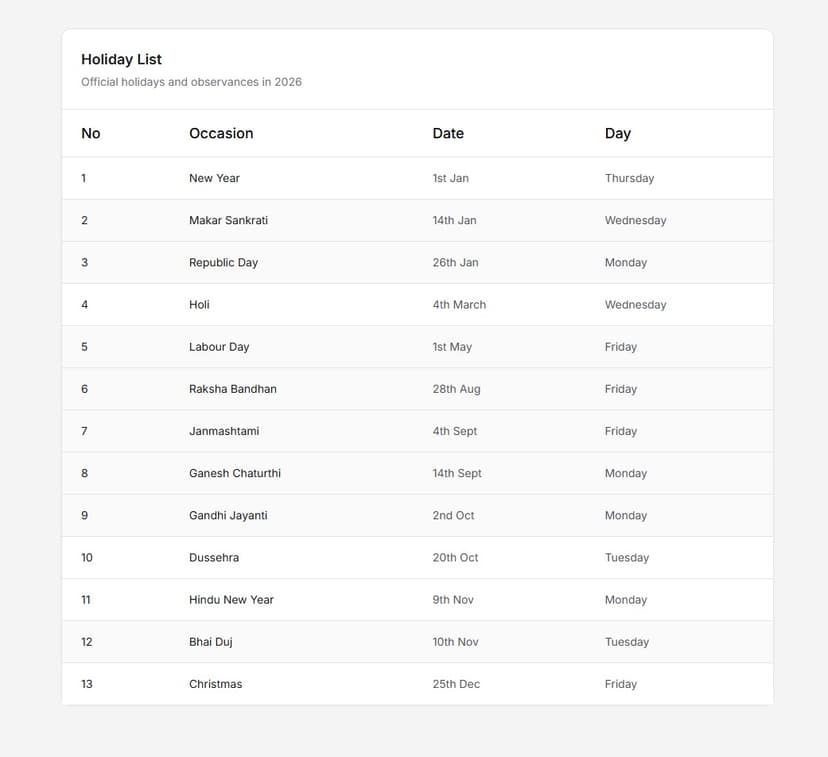
Task: Click the Date column header
Action: [x=448, y=133]
